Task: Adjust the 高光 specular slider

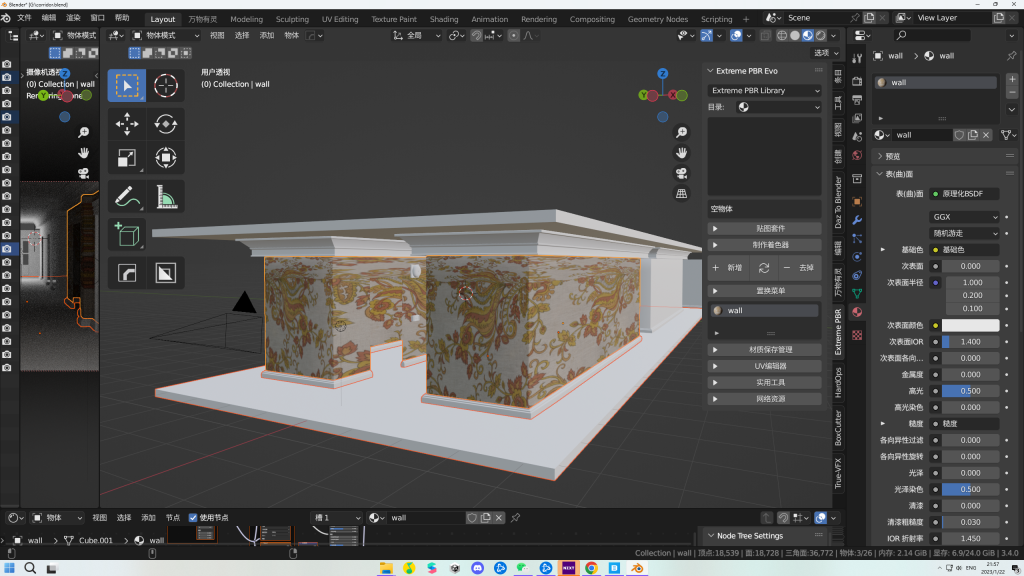Action: click(970, 391)
